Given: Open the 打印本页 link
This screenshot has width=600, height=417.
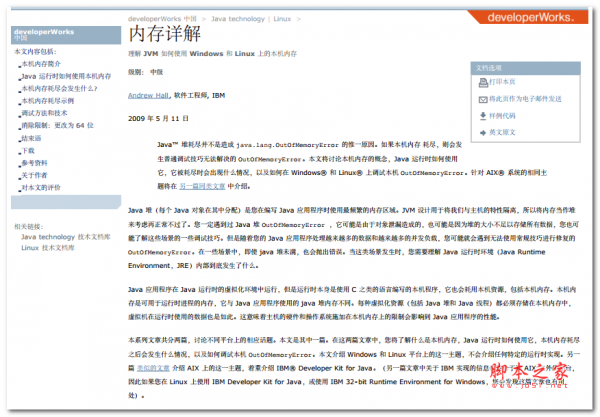Looking at the screenshot, I should coord(502,82).
